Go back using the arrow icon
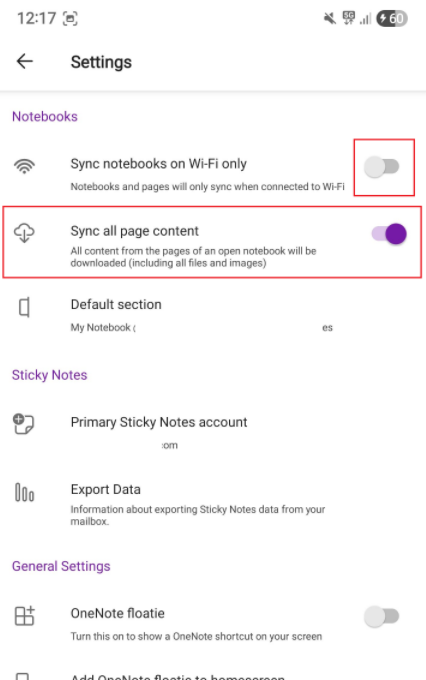Viewport: 426px width, 680px height. point(25,61)
